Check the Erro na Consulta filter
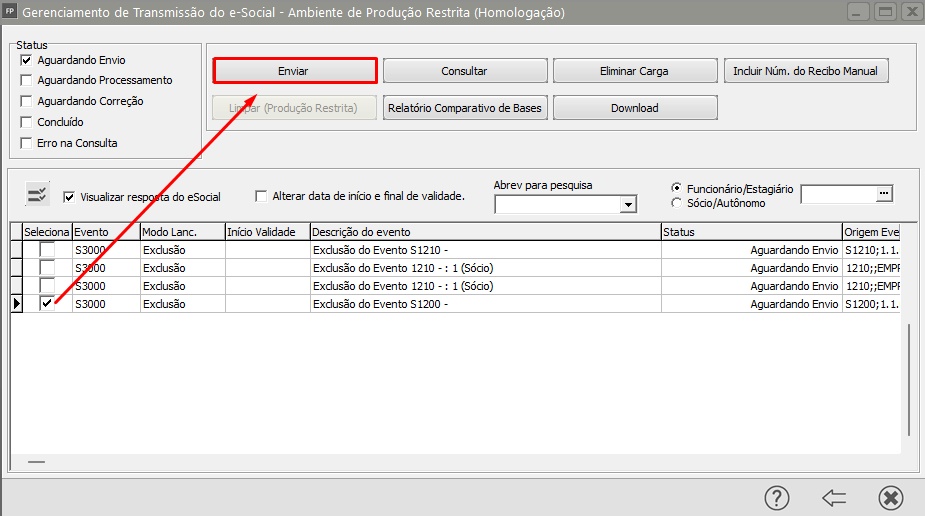The image size is (925, 516). 26,143
